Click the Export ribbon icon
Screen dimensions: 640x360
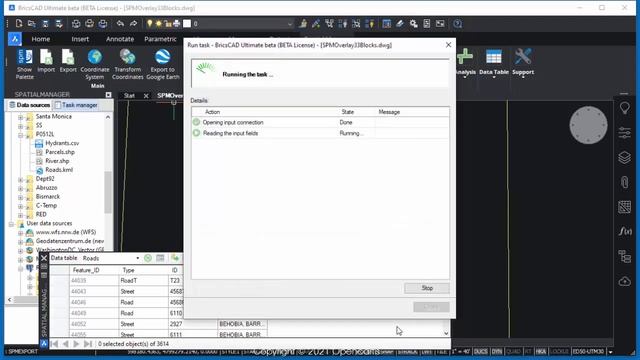coord(68,61)
